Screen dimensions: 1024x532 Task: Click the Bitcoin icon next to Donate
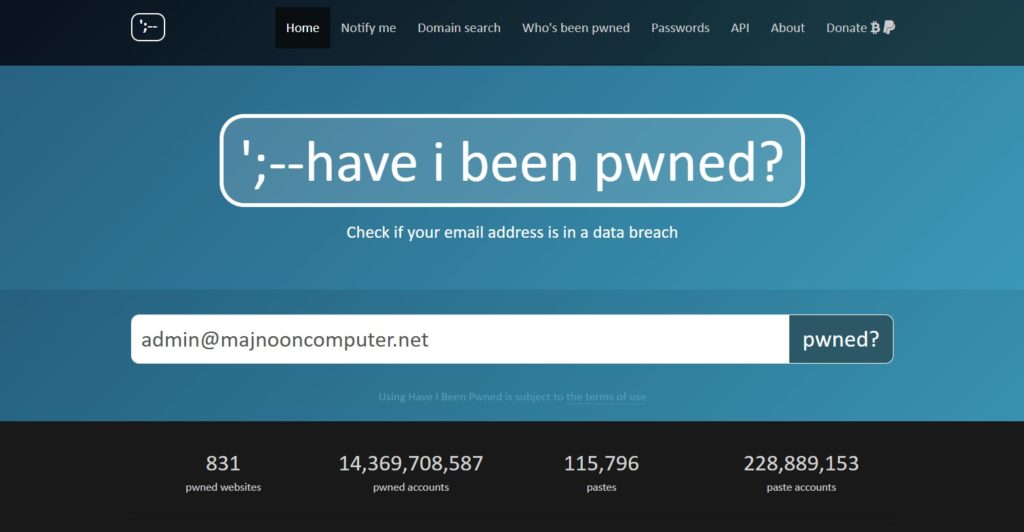876,28
